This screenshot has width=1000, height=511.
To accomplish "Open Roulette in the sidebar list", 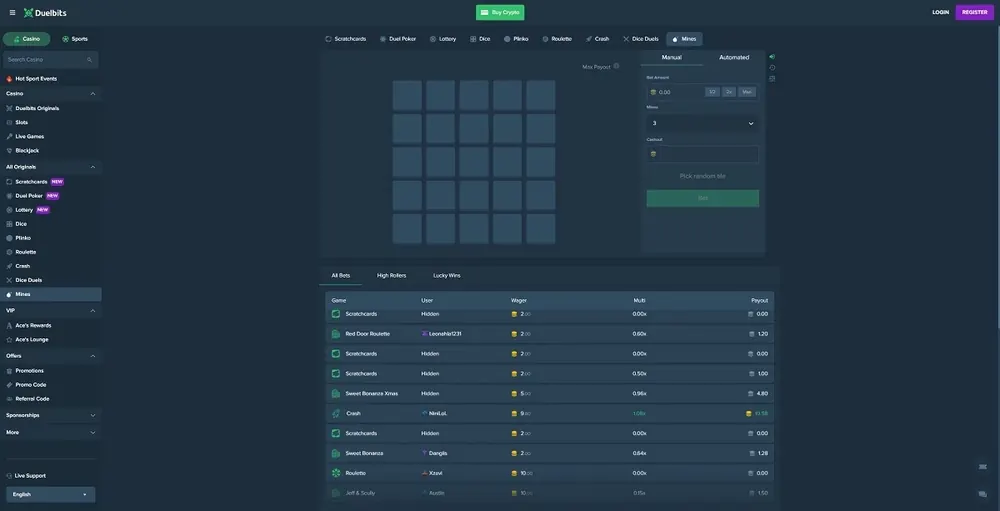I will [26, 252].
